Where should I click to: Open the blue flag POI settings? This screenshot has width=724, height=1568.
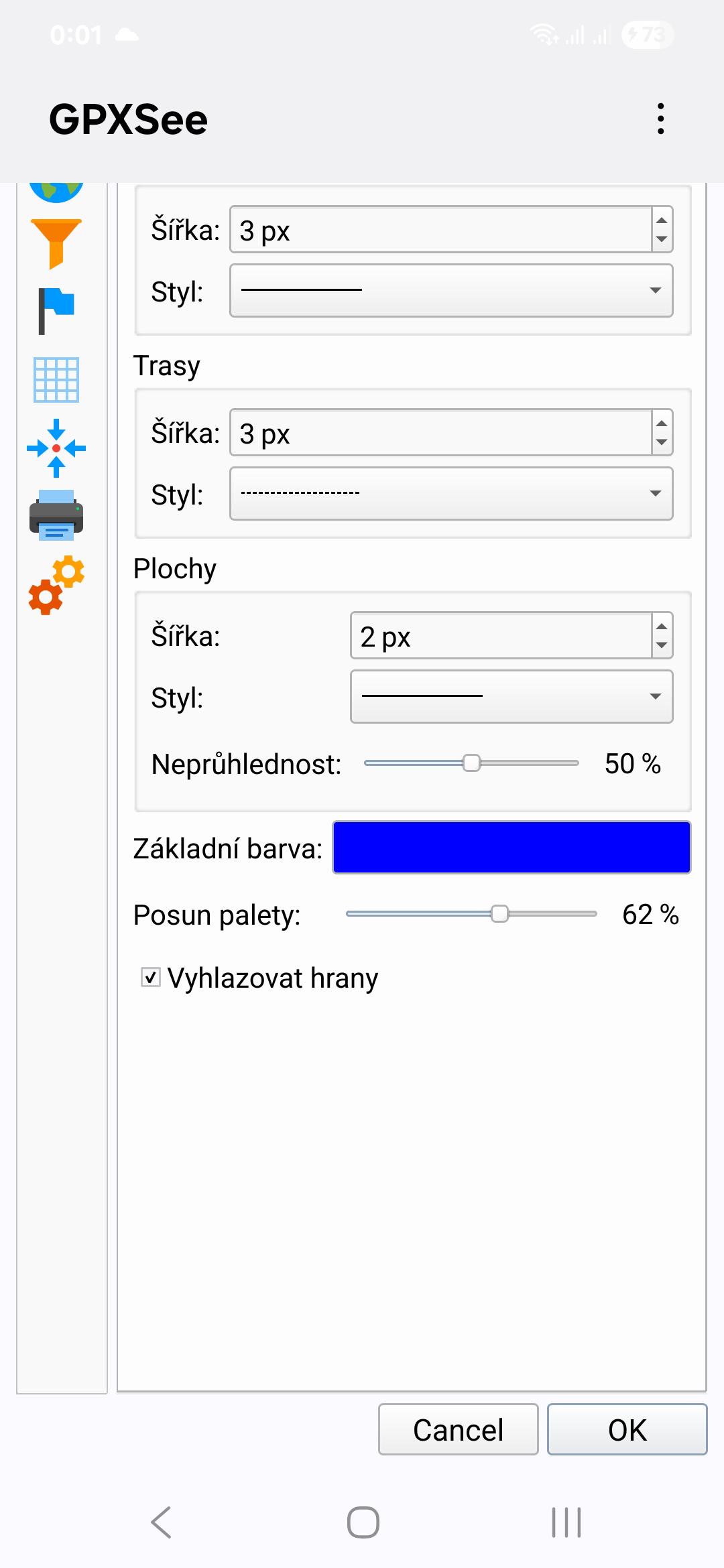tap(56, 311)
